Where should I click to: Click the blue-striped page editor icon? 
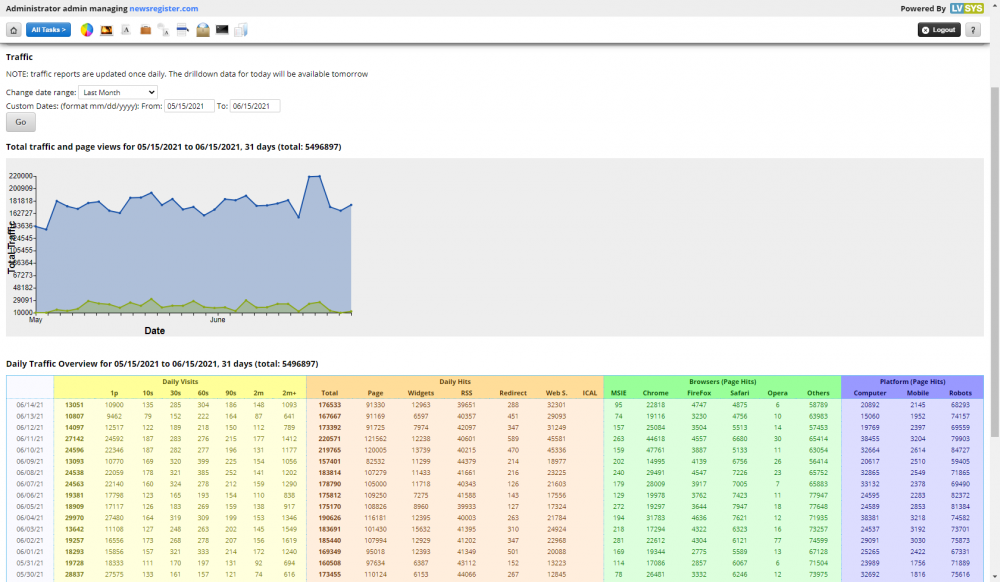(183, 30)
